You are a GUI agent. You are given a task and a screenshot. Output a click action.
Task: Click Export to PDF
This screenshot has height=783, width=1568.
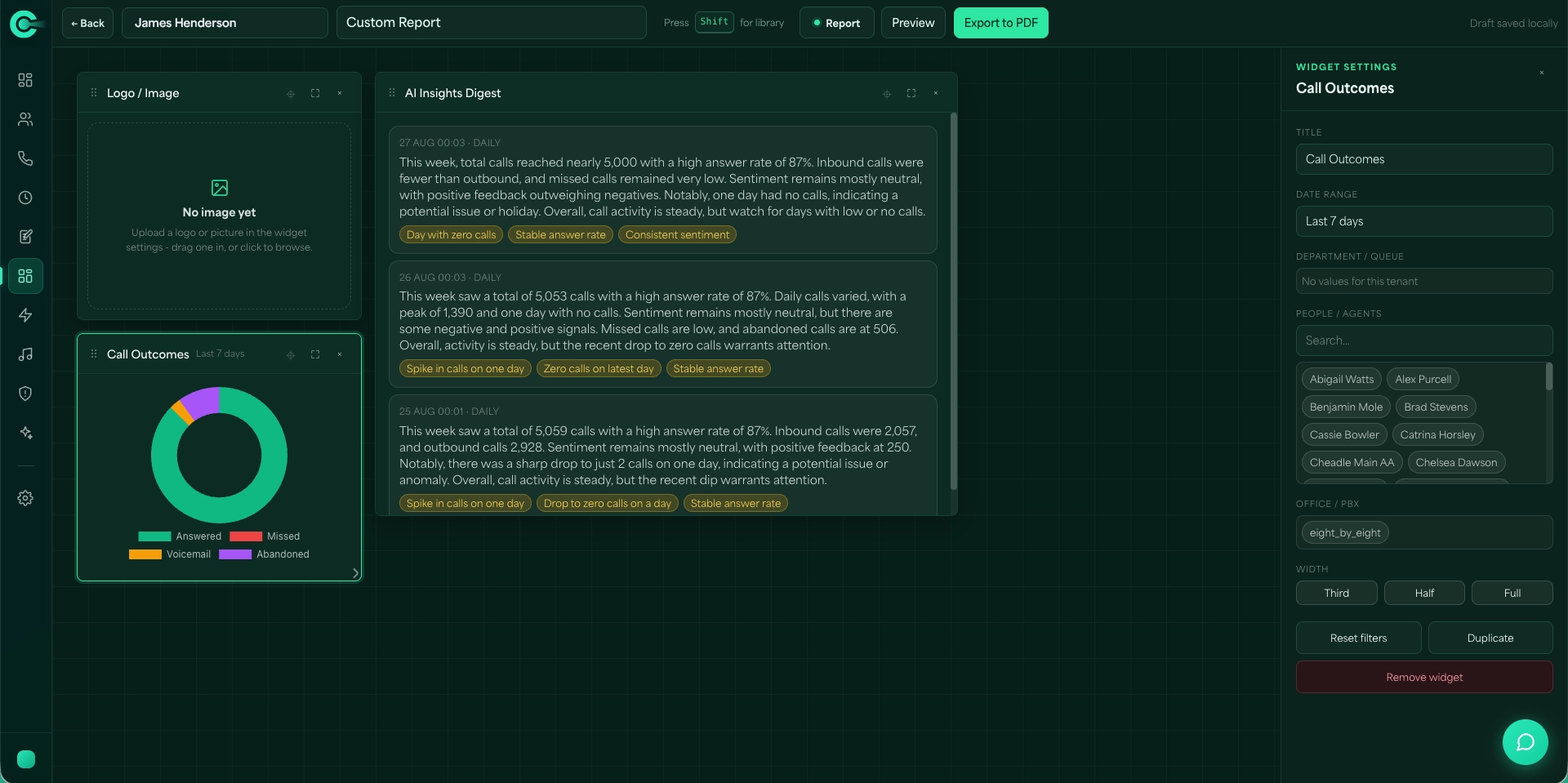1000,23
